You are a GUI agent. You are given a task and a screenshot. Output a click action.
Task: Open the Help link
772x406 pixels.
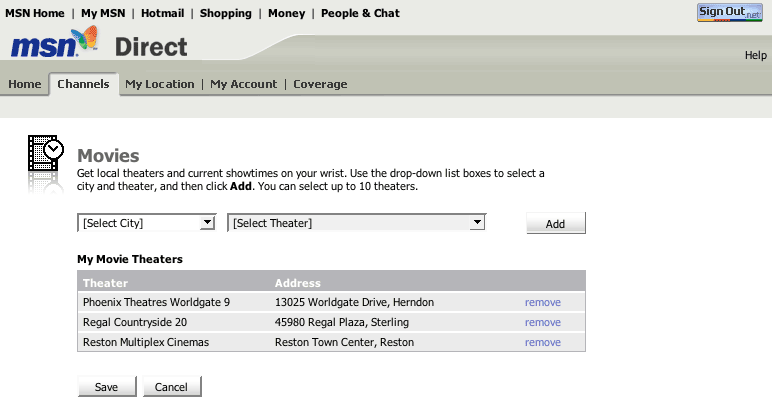click(755, 55)
